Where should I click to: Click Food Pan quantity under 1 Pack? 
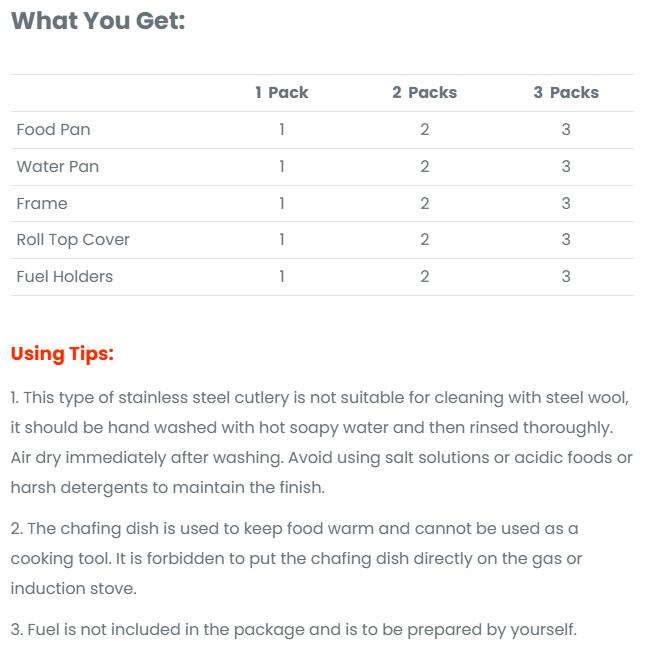point(282,129)
